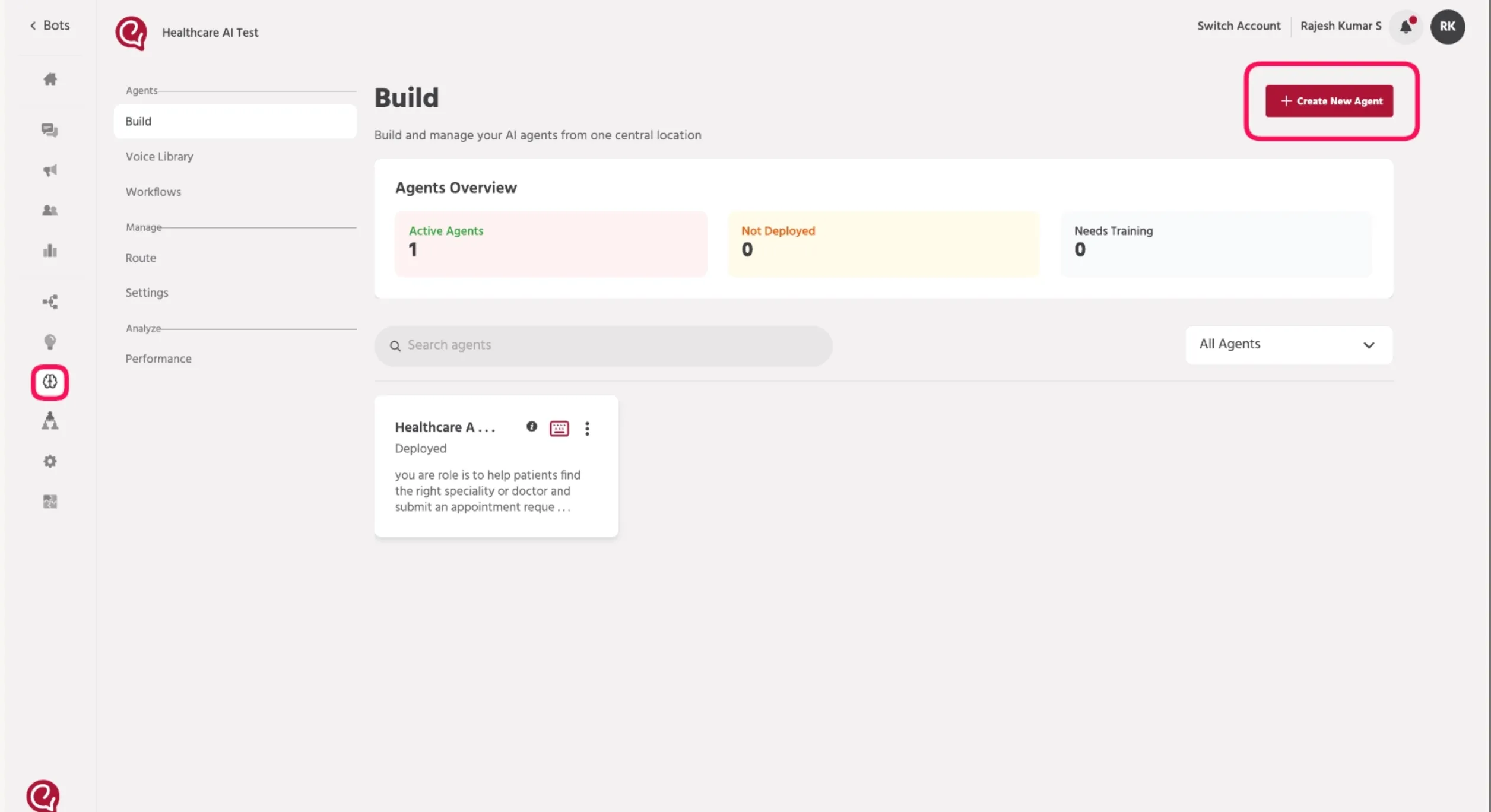
Task: Select Performance under Analyze
Action: click(158, 359)
